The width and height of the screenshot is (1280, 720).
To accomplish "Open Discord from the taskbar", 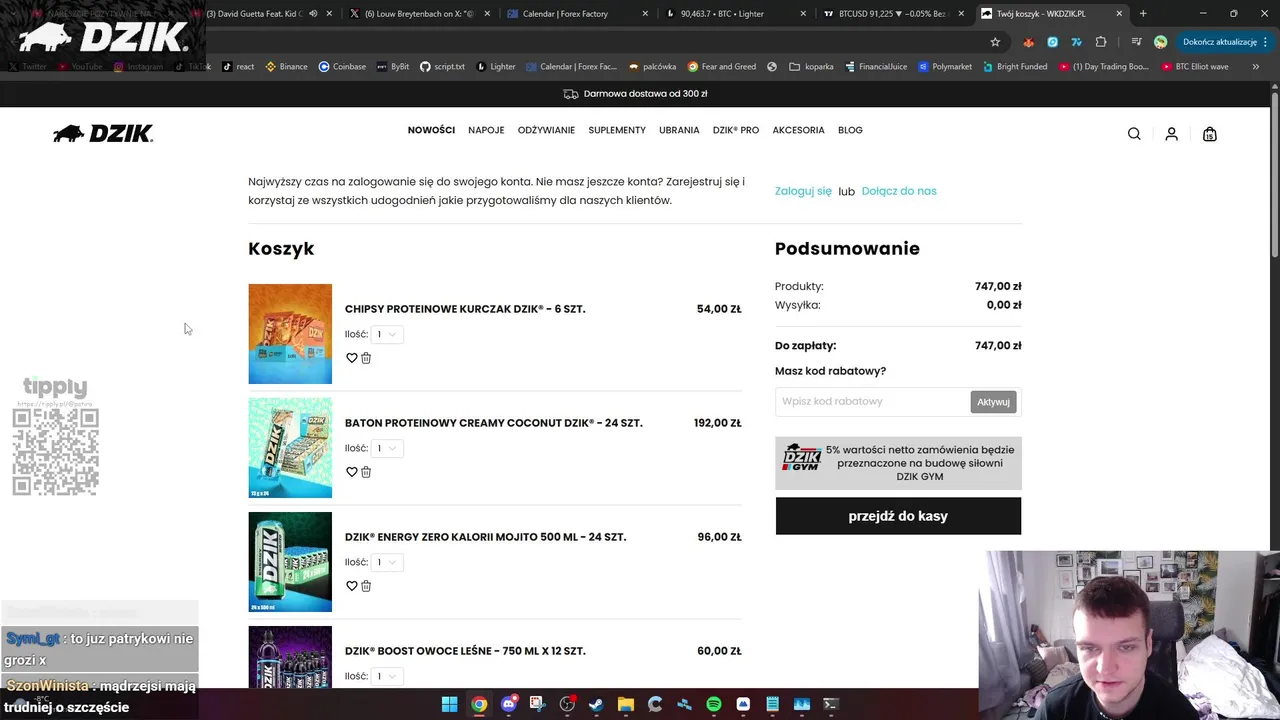I will 508,704.
